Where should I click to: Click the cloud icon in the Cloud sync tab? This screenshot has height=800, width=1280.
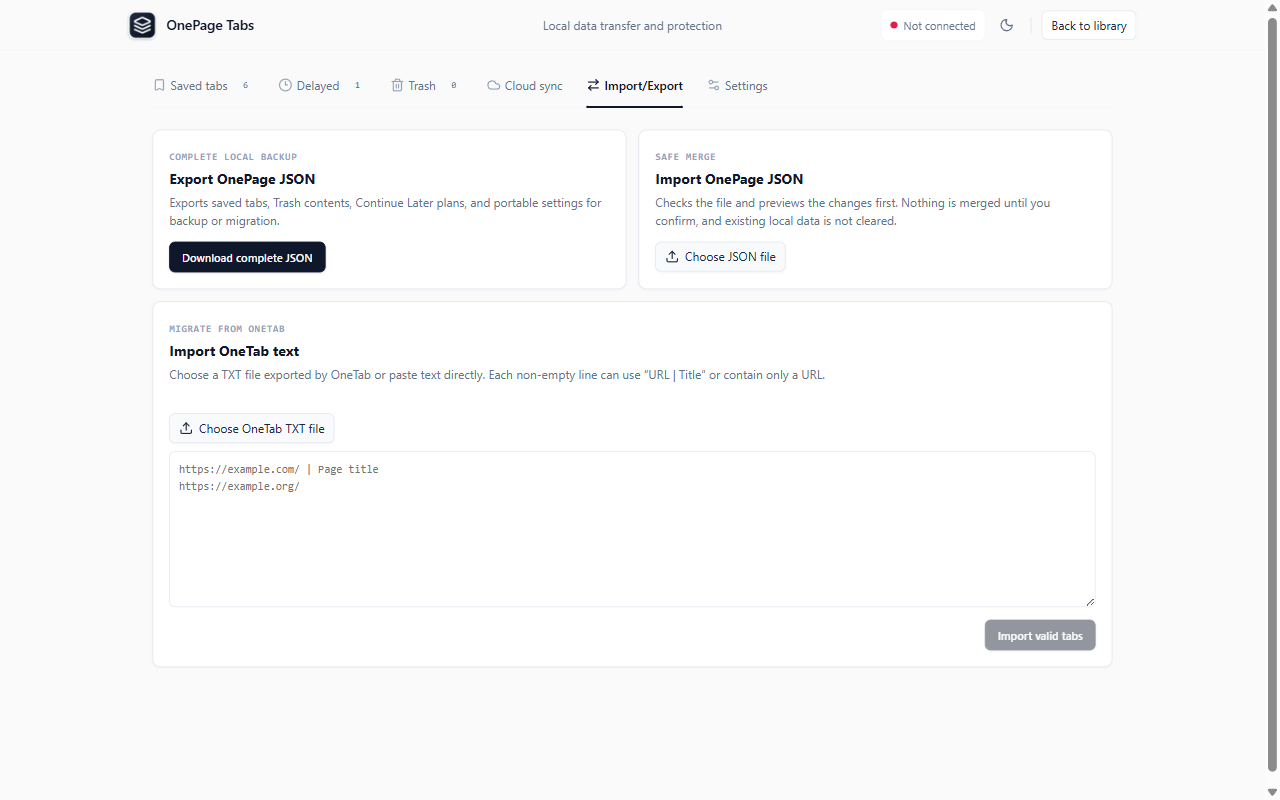click(493, 85)
